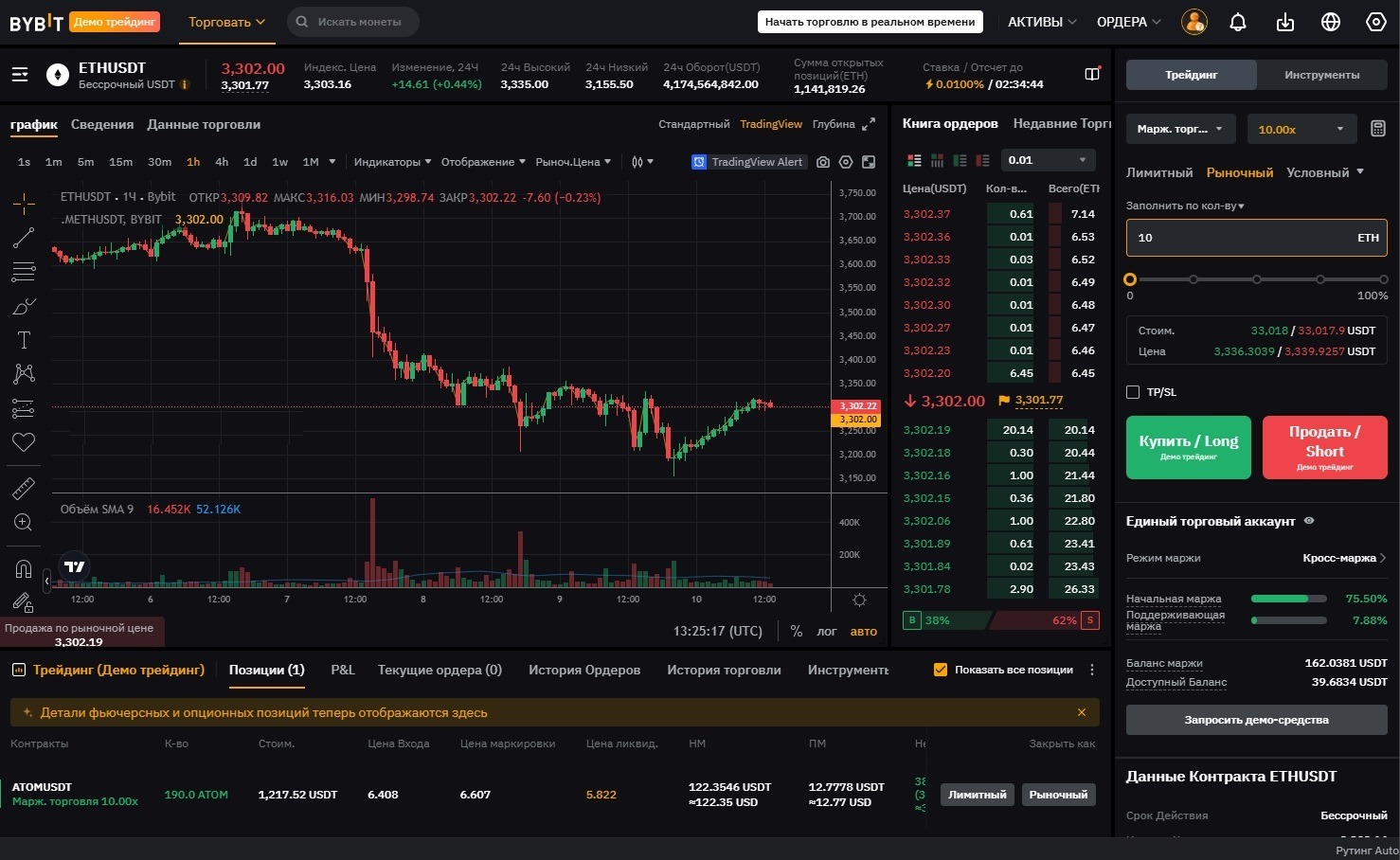The width and height of the screenshot is (1400, 860).
Task: Click the quantity input field with 10 ETH
Action: [1257, 238]
